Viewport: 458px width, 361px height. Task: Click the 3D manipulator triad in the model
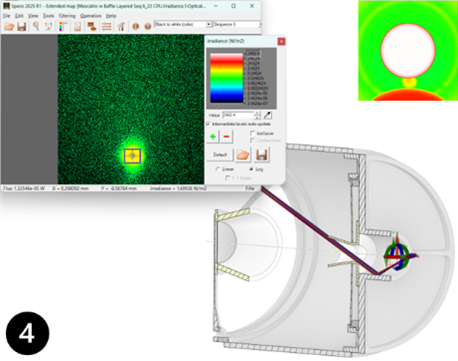(x=398, y=255)
